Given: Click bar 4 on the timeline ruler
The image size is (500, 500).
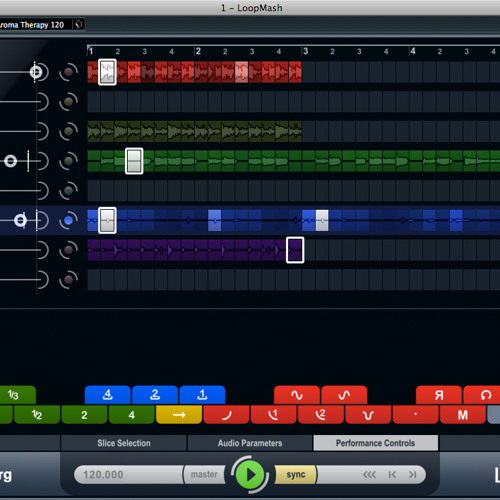Looking at the screenshot, I should coord(413,51).
